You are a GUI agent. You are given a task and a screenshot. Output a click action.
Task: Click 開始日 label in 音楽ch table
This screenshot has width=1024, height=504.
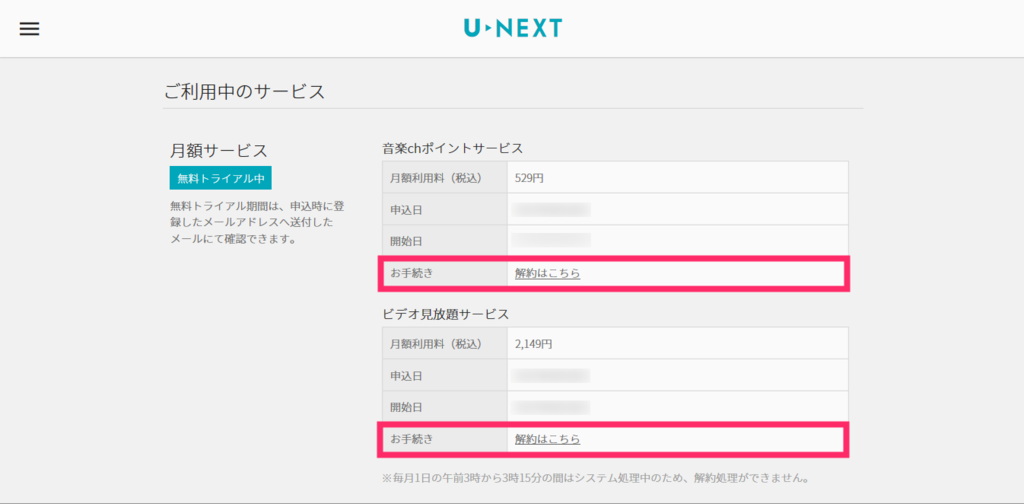[x=406, y=241]
